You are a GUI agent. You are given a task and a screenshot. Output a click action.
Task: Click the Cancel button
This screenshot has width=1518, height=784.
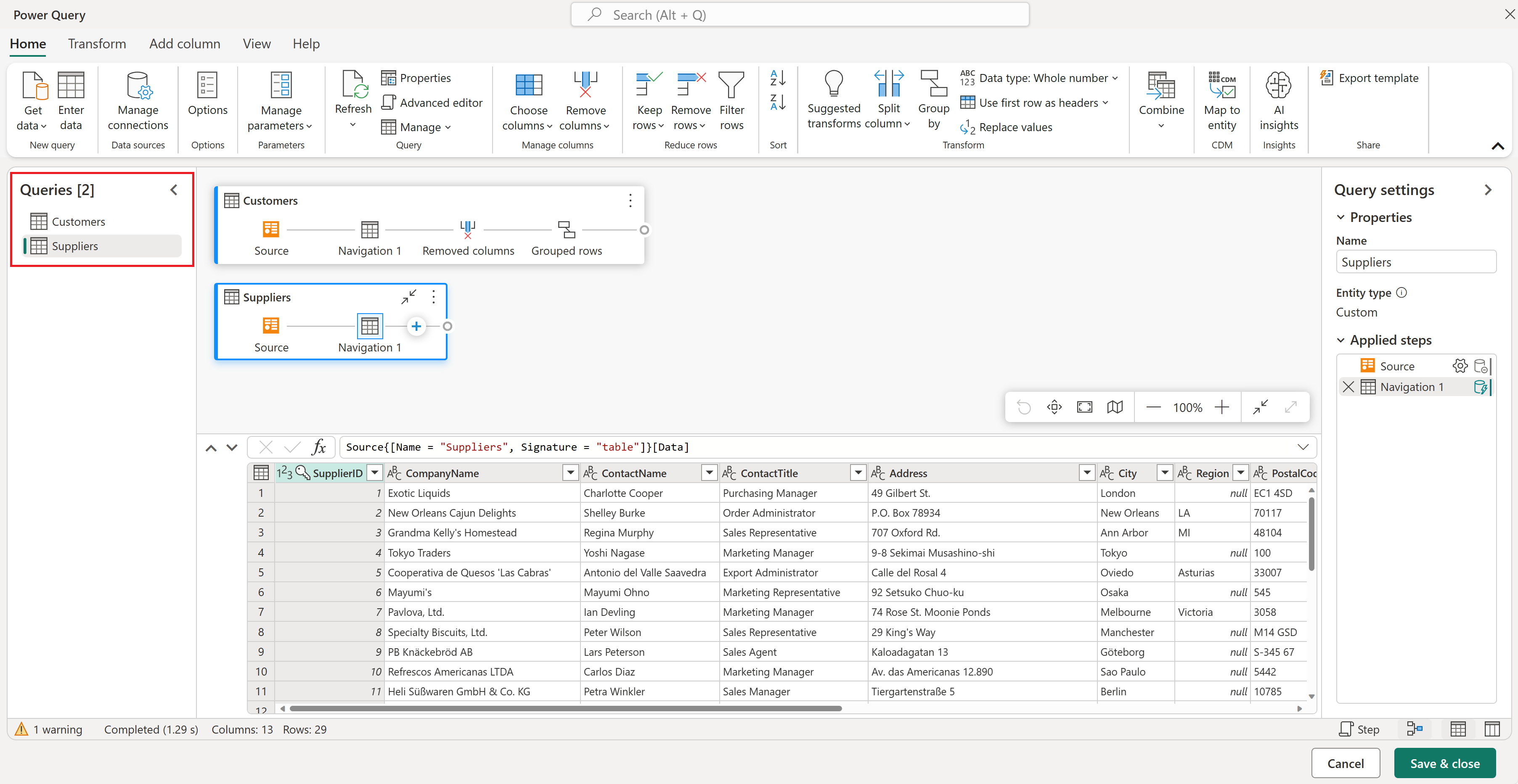pos(1346,763)
